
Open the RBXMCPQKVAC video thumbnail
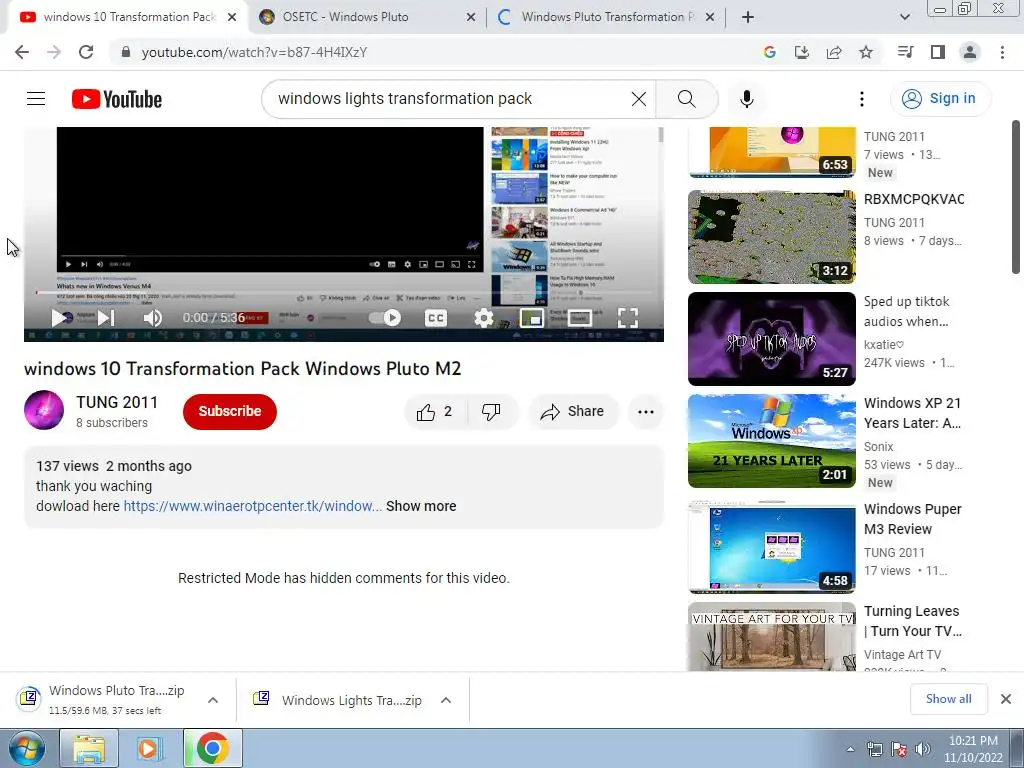click(771, 237)
